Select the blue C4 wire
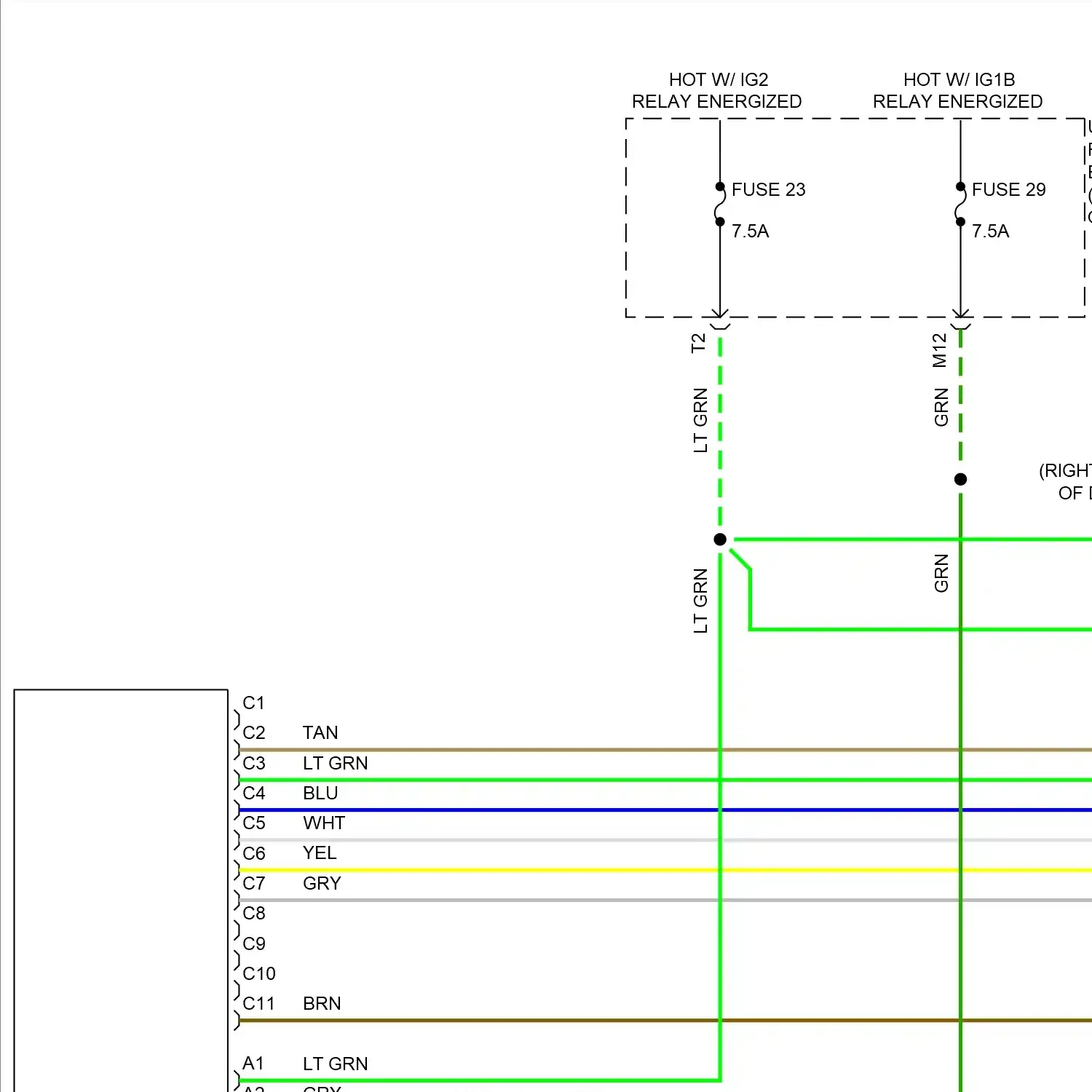1092x1092 pixels. pyautogui.click(x=473, y=810)
